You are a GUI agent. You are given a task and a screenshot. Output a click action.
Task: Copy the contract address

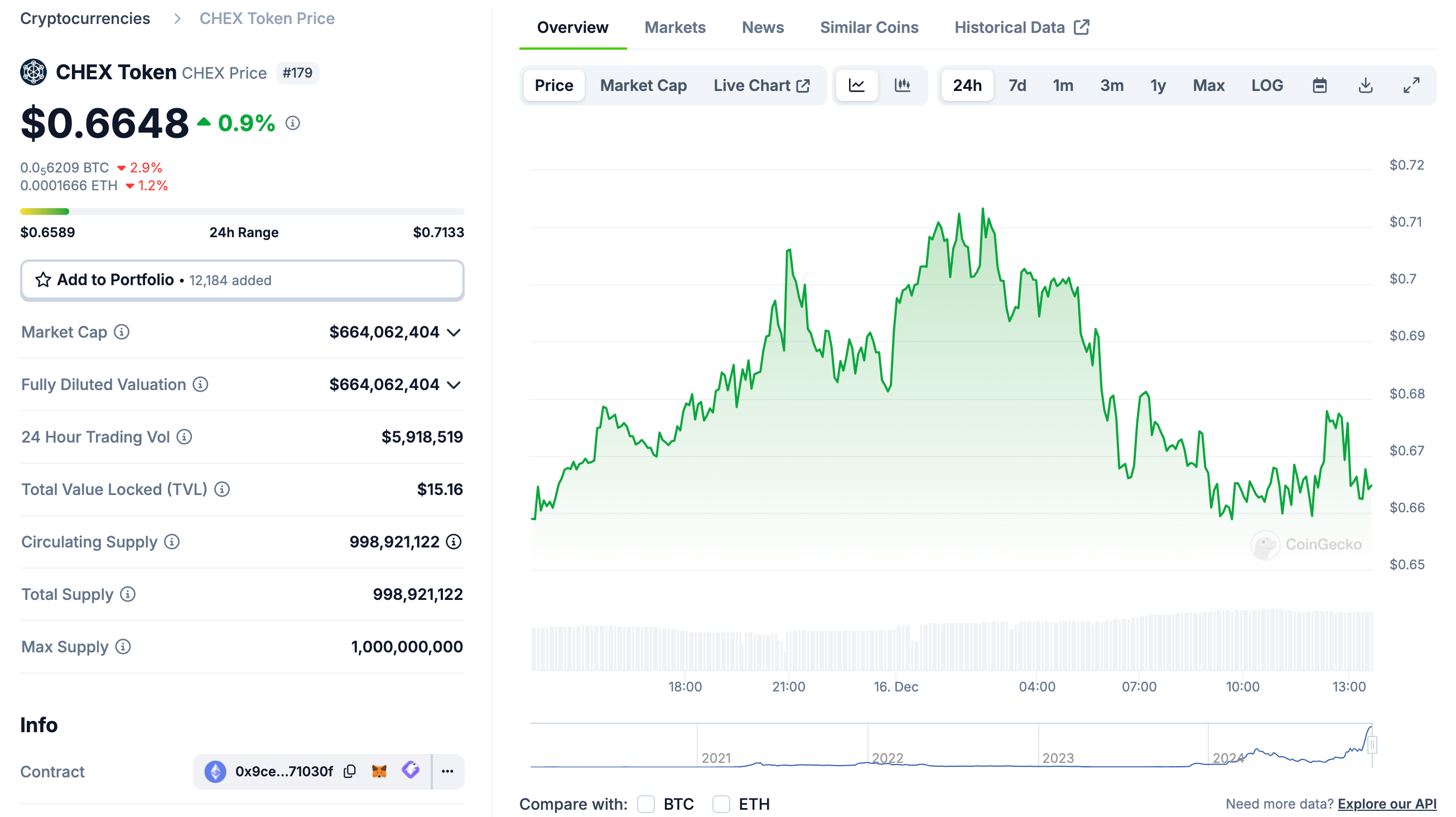pos(350,771)
